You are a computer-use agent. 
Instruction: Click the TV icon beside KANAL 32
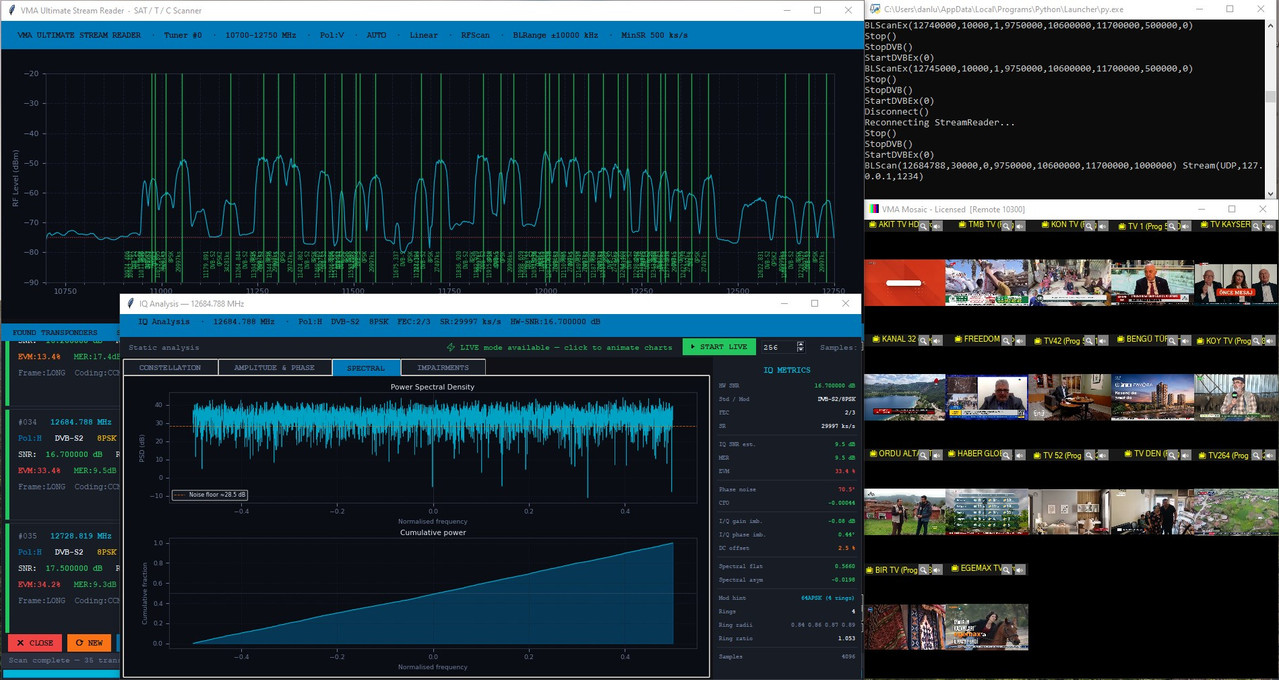point(876,340)
